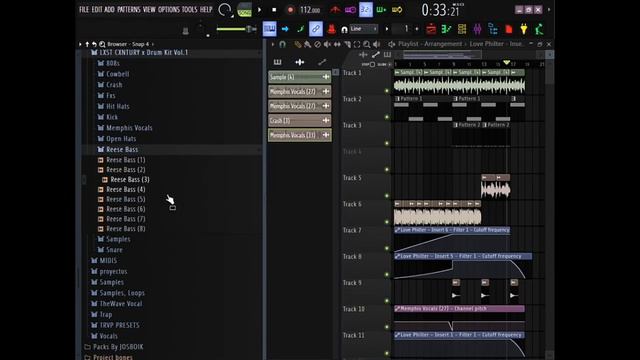Open the FILE menu

pyautogui.click(x=84, y=9)
